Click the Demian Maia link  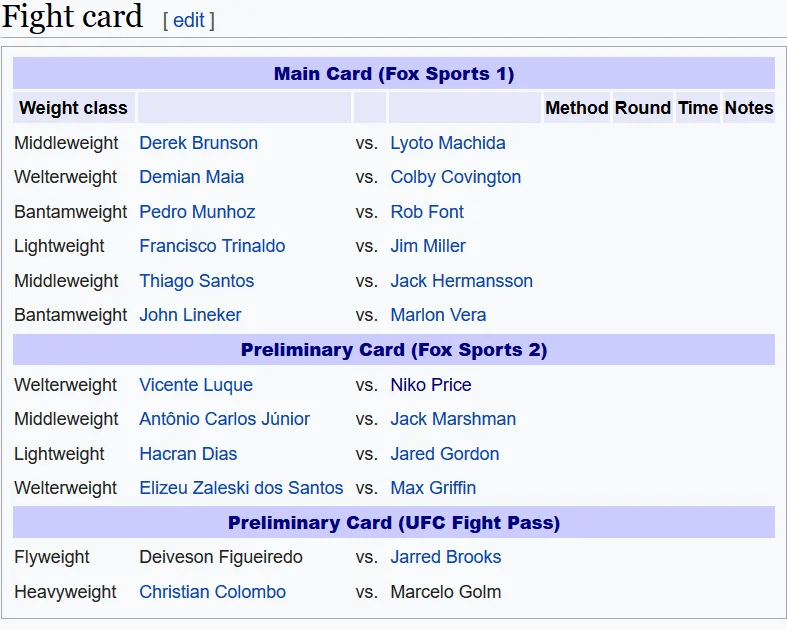click(x=191, y=177)
